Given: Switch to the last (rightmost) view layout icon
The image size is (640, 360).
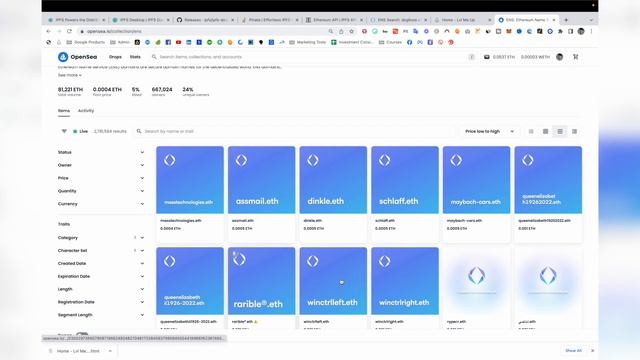Looking at the screenshot, I should [x=574, y=131].
